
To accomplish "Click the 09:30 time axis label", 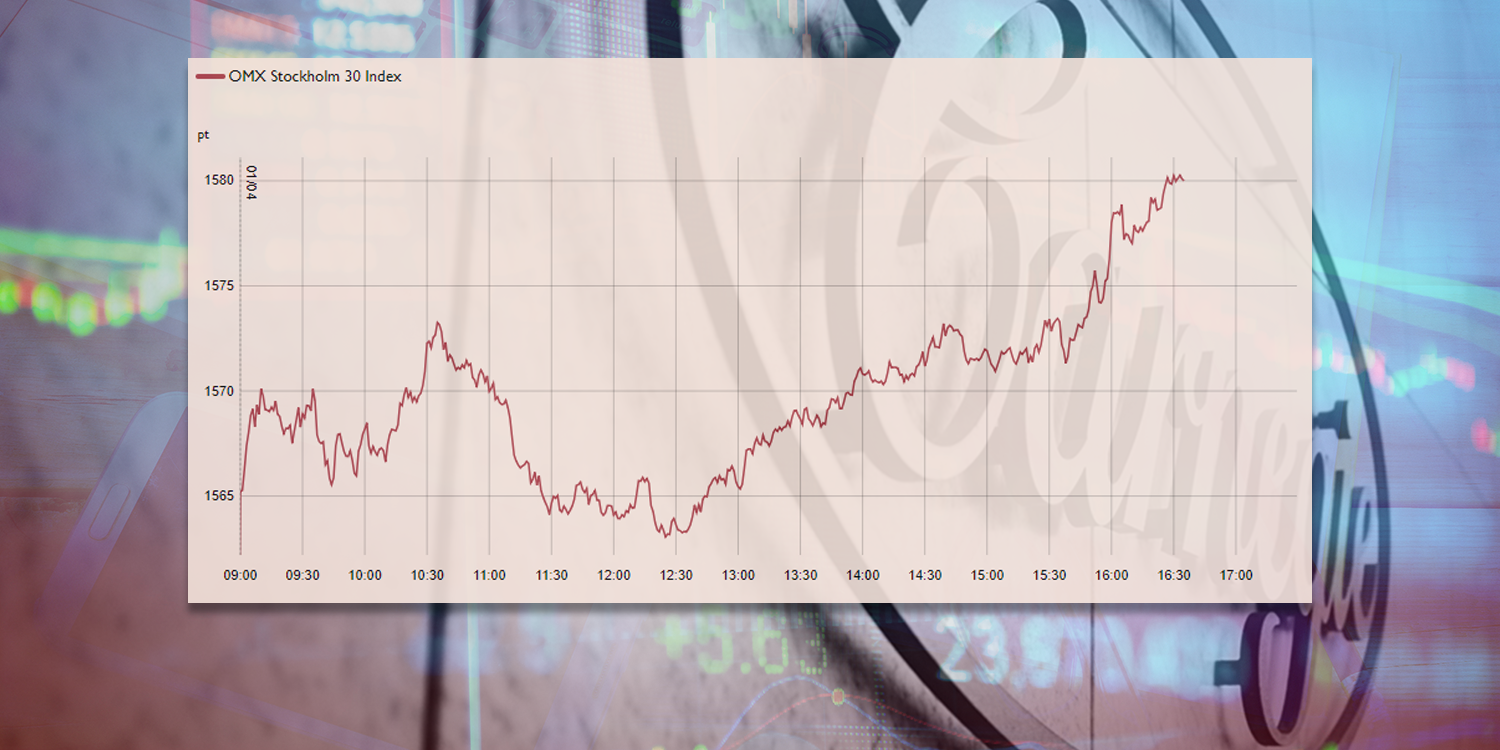I will tap(302, 576).
